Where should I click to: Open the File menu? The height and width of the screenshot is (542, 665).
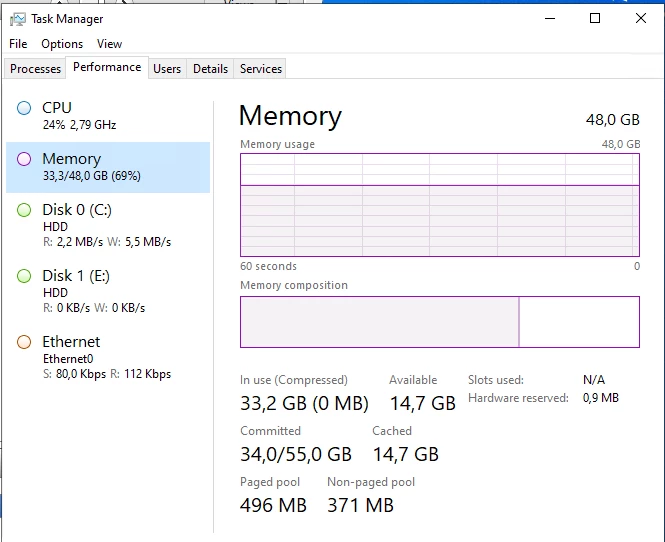[18, 44]
